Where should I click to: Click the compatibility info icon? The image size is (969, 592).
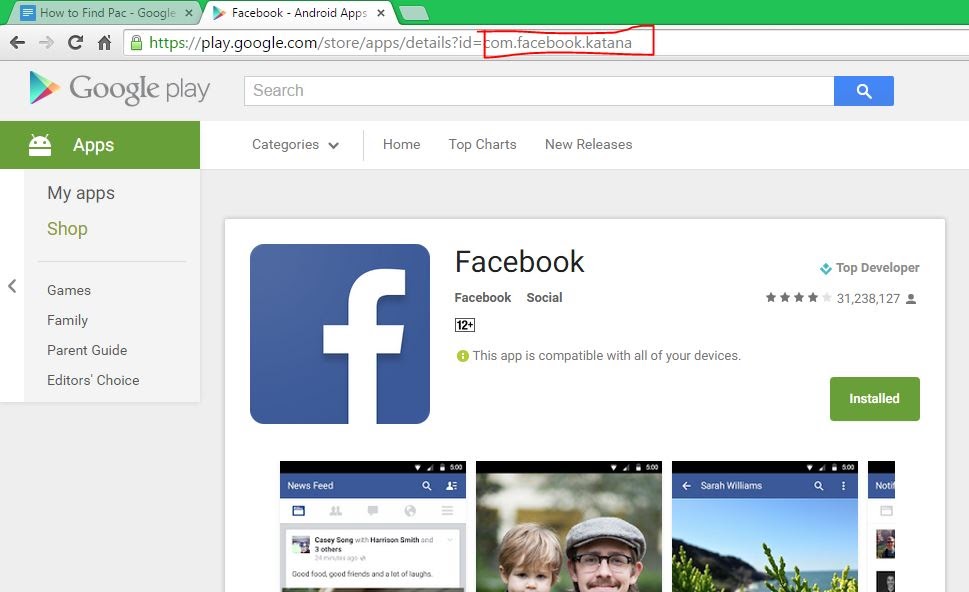click(462, 356)
